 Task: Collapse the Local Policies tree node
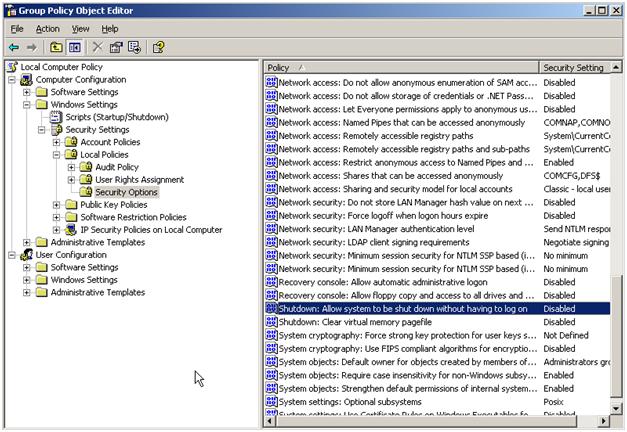click(57, 155)
